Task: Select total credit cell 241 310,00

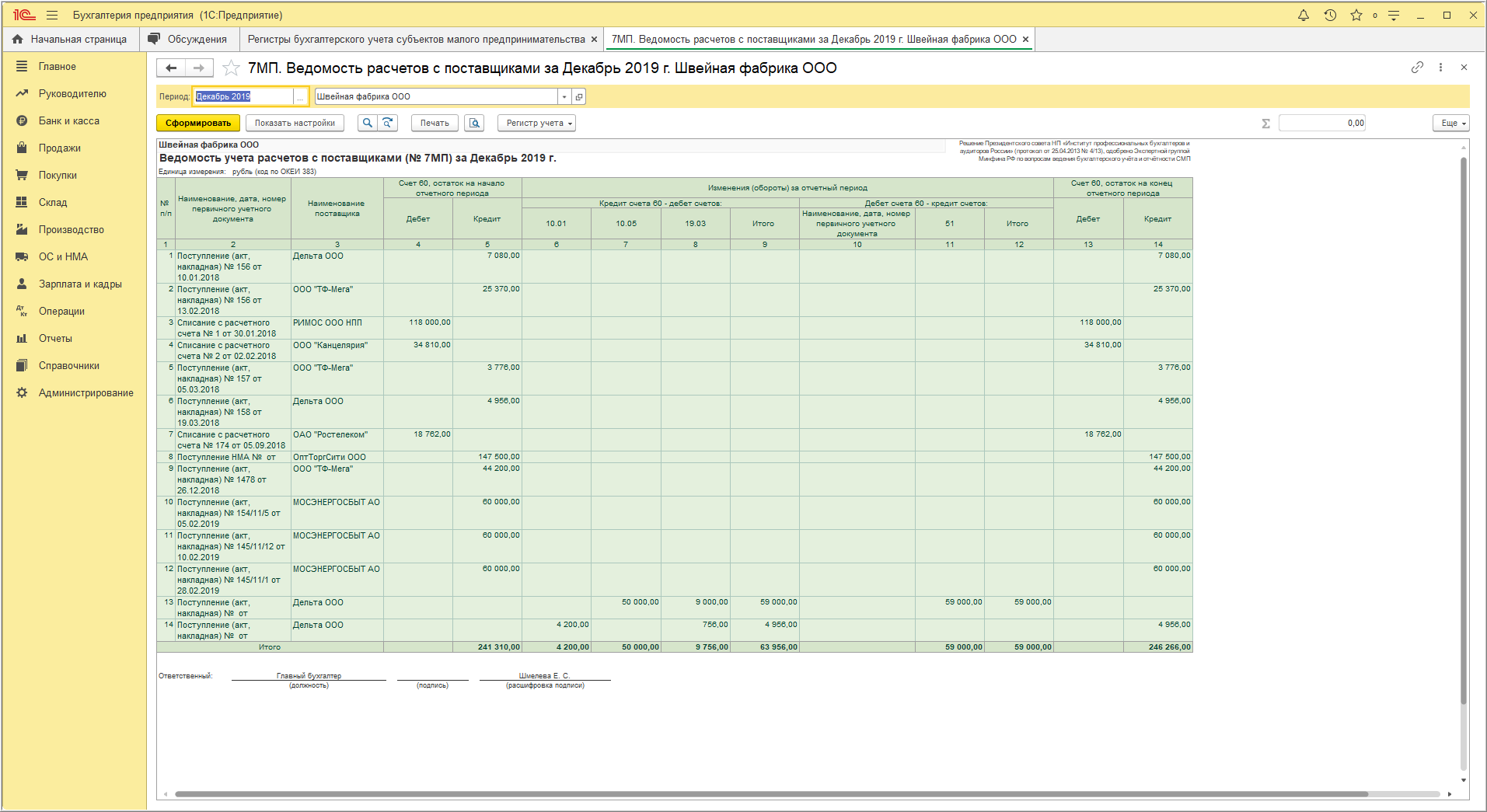Action: [487, 646]
